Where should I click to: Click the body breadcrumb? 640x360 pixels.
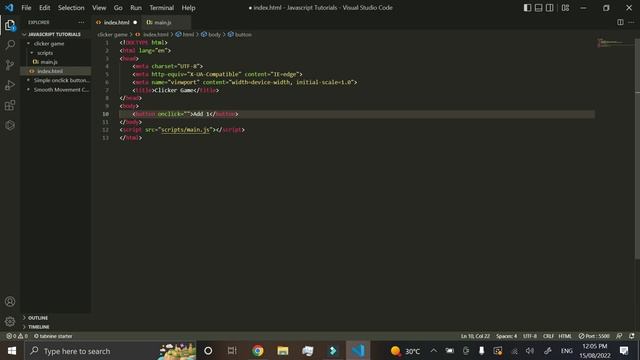pyautogui.click(x=214, y=35)
